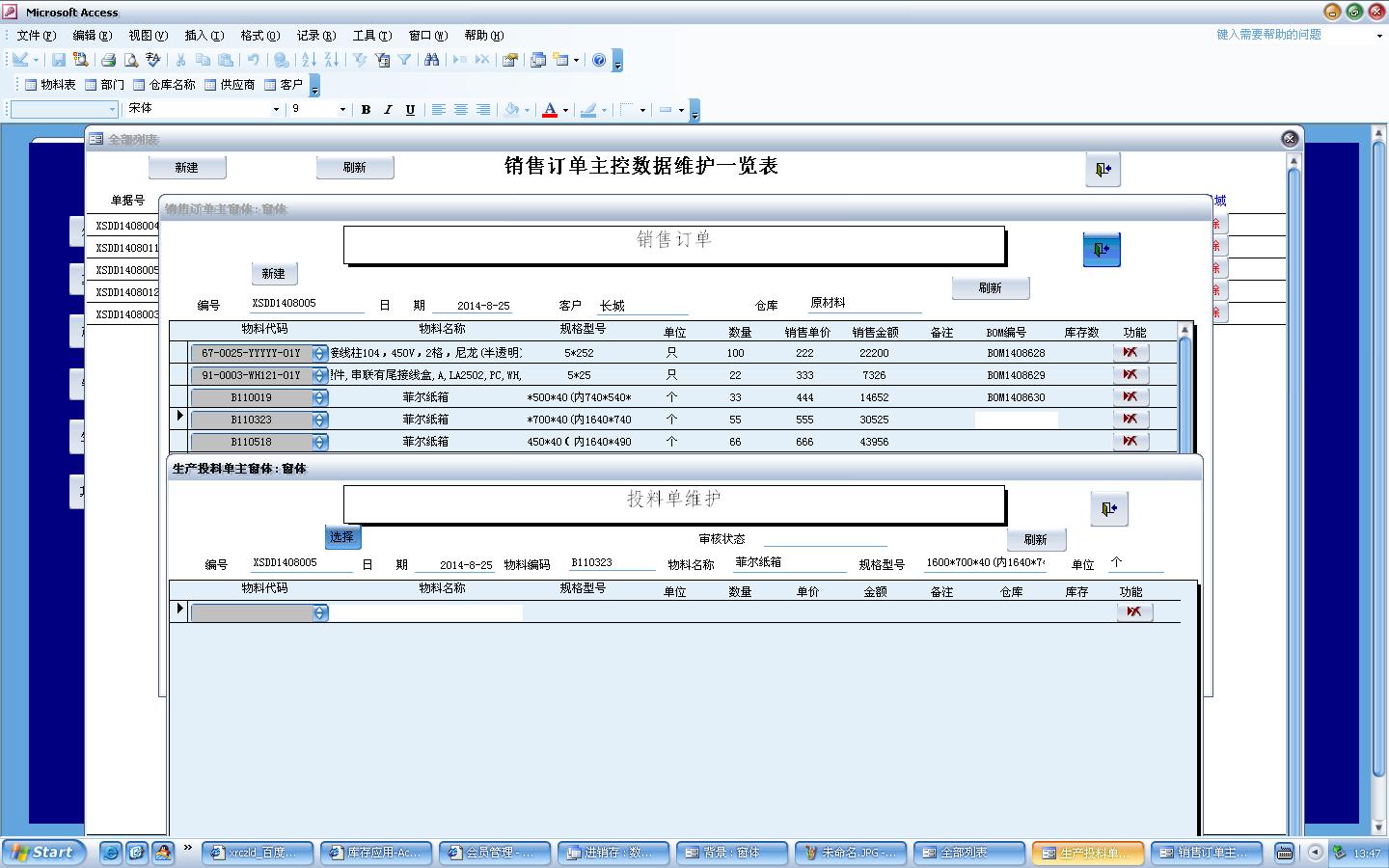Open font size 9 dropdown
The height and width of the screenshot is (868, 1389).
(x=341, y=110)
